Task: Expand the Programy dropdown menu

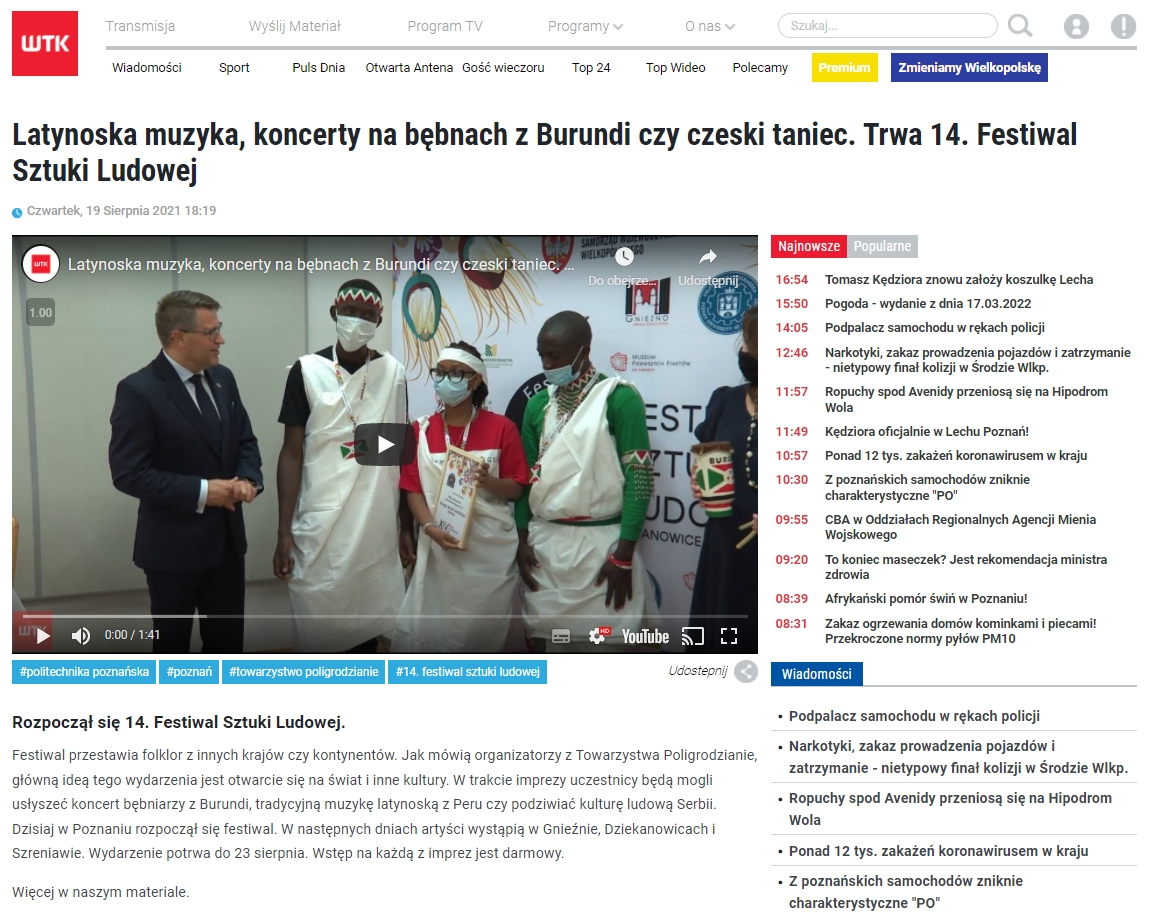Action: [x=585, y=26]
